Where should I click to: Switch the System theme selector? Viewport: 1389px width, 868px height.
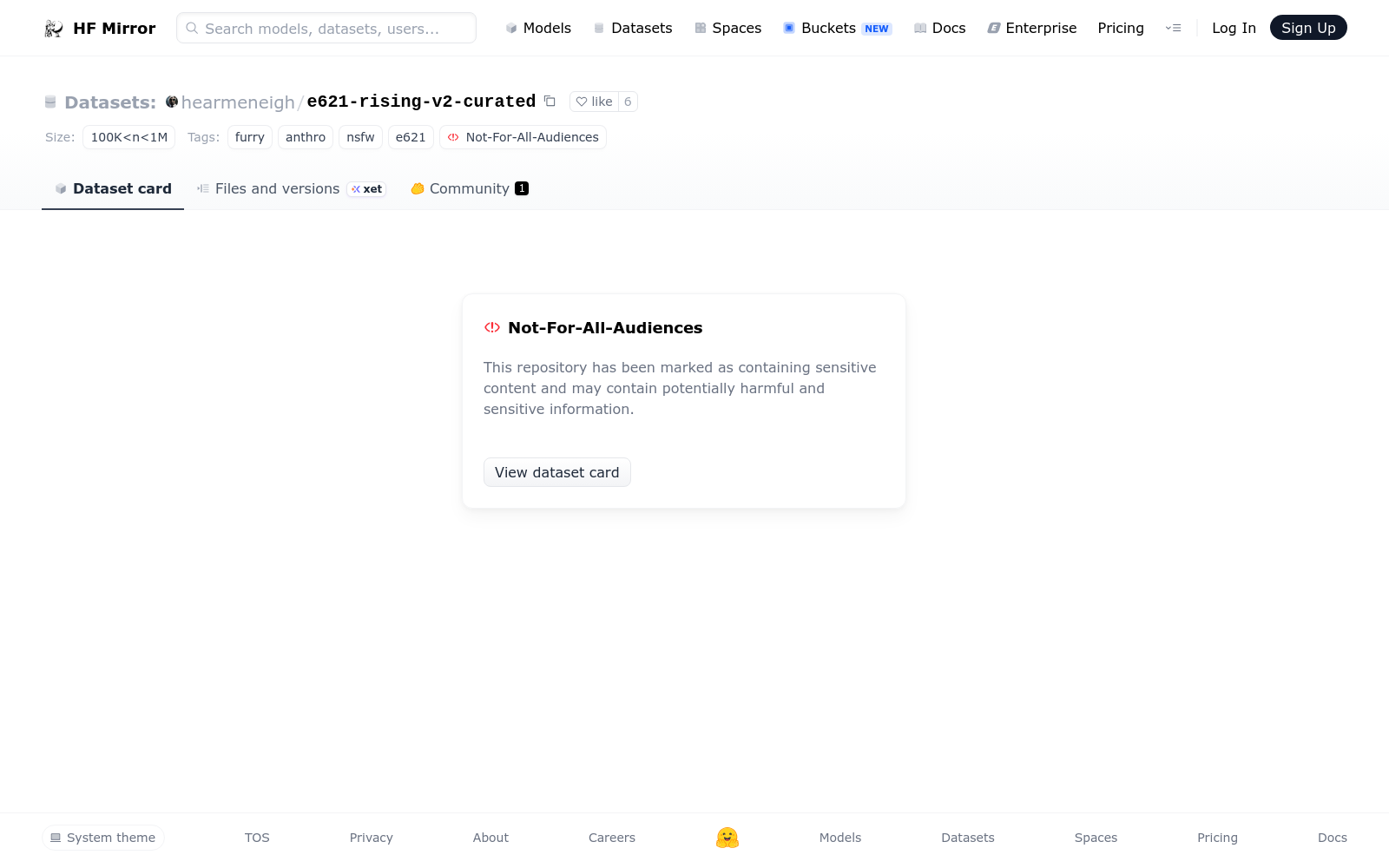coord(103,838)
